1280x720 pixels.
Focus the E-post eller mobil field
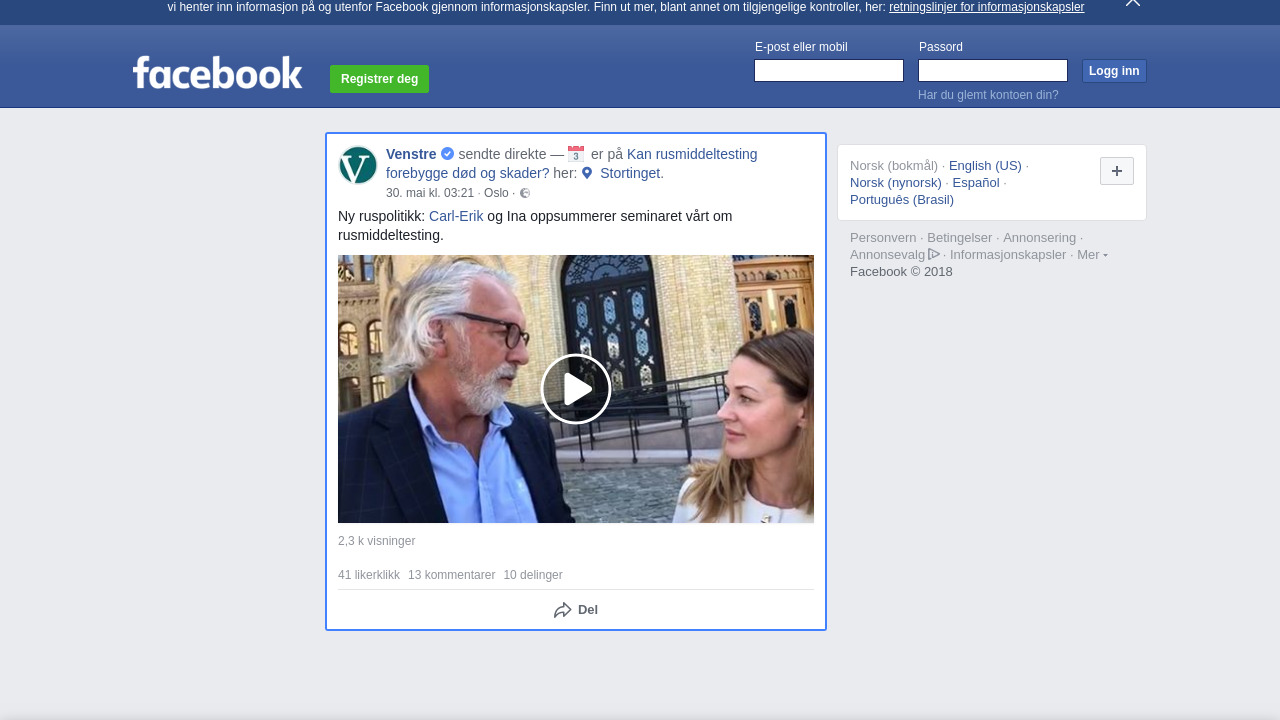coord(829,71)
